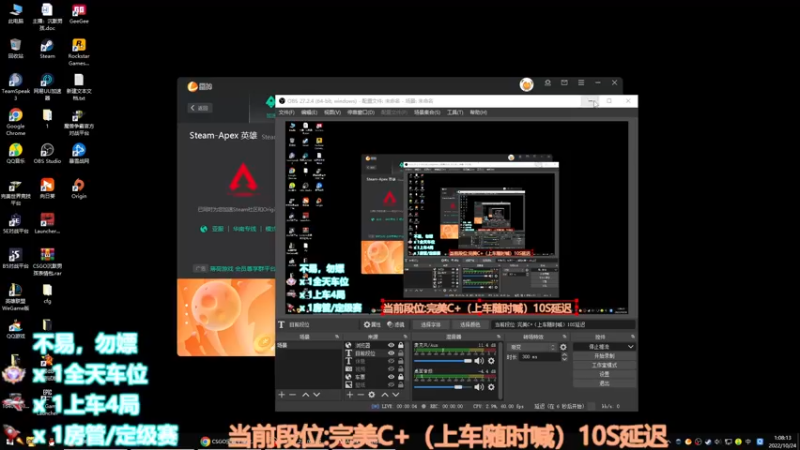Hide the 车票 browser source eye icon

coord(391,377)
